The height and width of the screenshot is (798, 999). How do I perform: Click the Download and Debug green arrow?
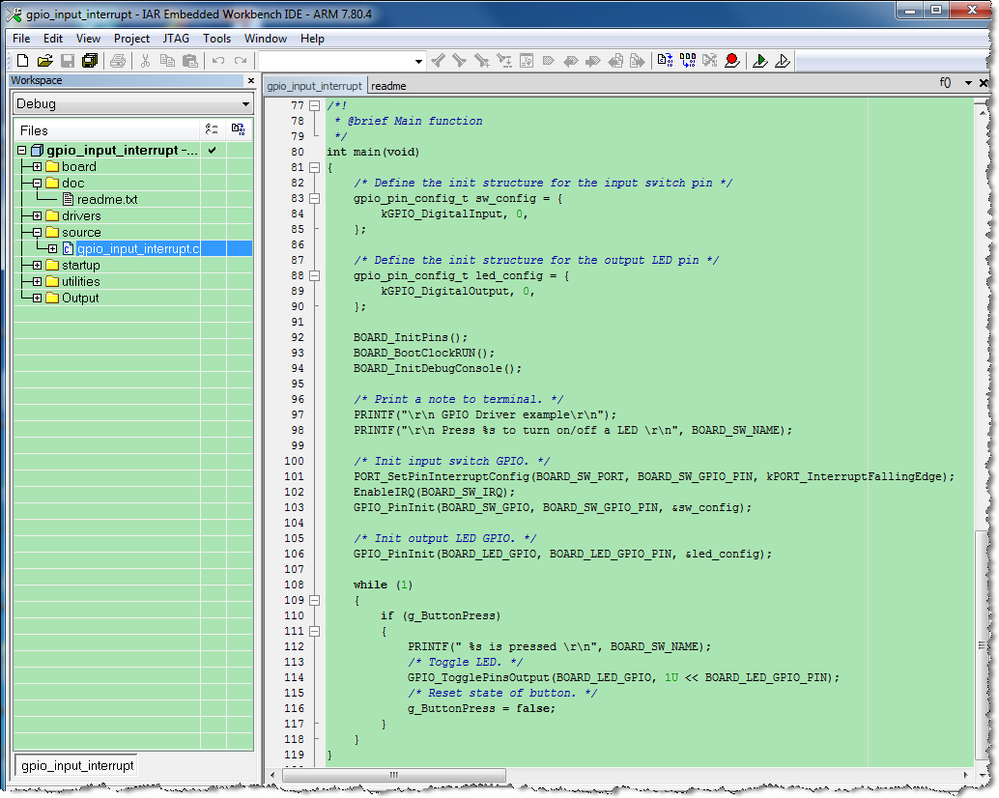click(x=759, y=61)
